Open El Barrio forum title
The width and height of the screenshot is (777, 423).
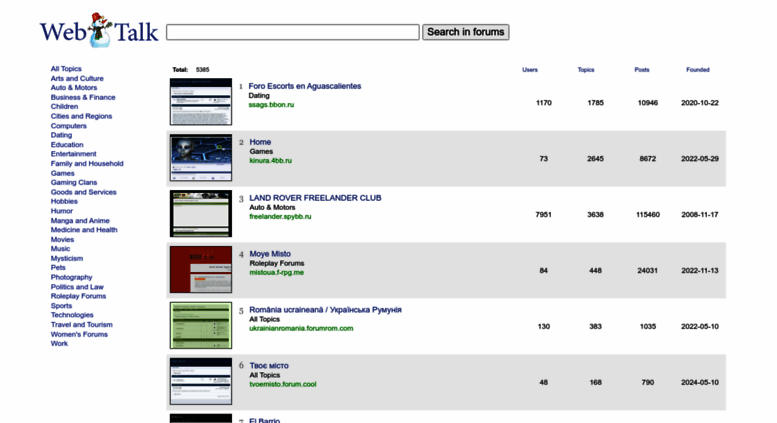coord(265,421)
